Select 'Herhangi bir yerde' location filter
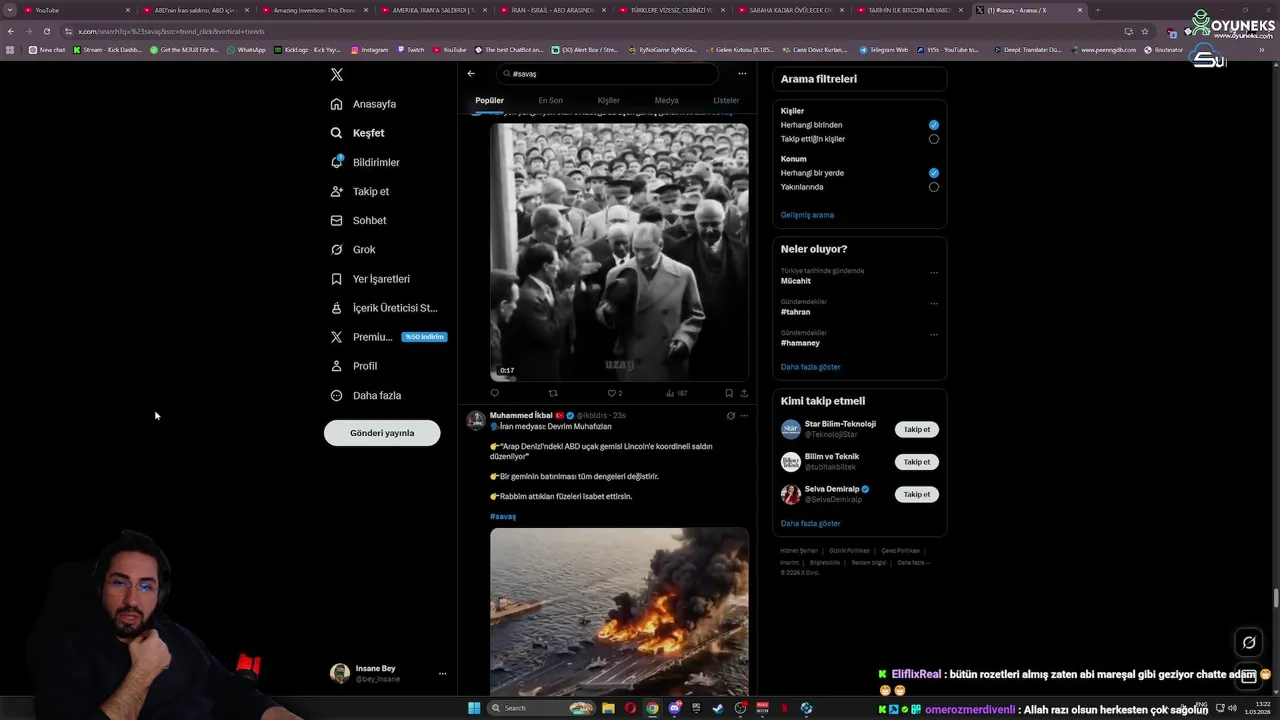This screenshot has width=1280, height=720. (x=933, y=173)
